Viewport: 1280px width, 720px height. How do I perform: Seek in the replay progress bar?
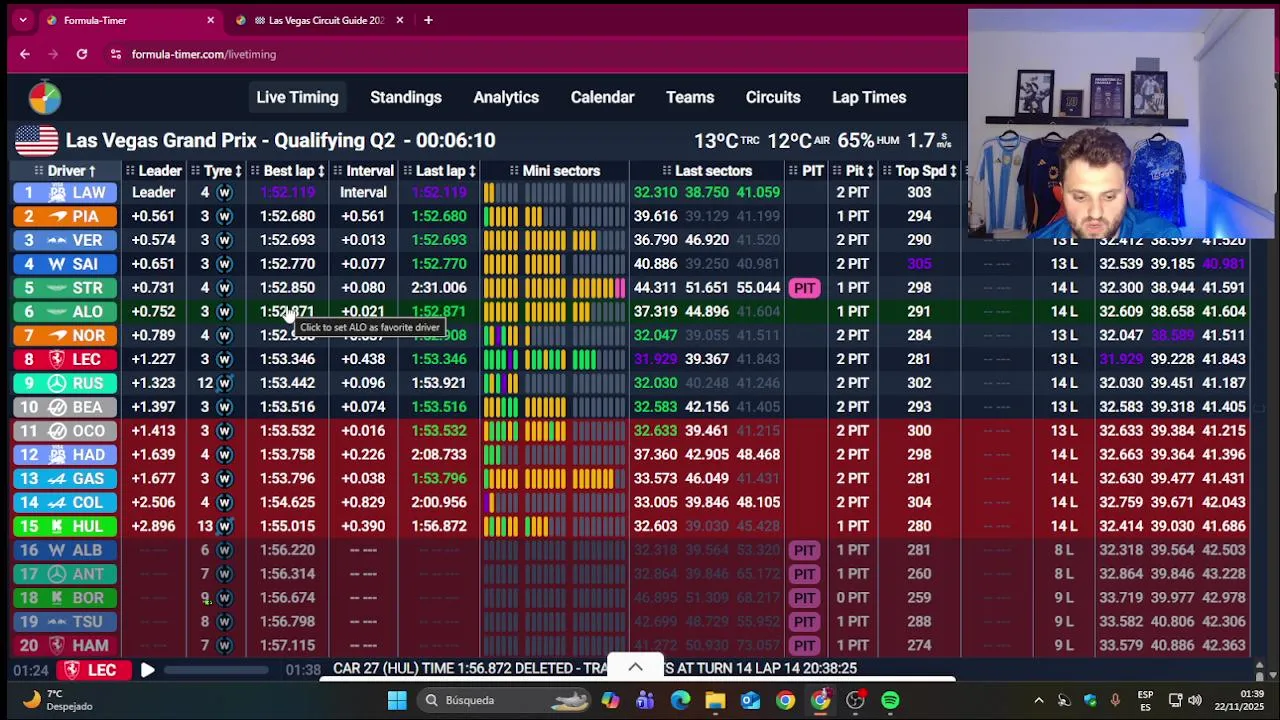(216, 670)
